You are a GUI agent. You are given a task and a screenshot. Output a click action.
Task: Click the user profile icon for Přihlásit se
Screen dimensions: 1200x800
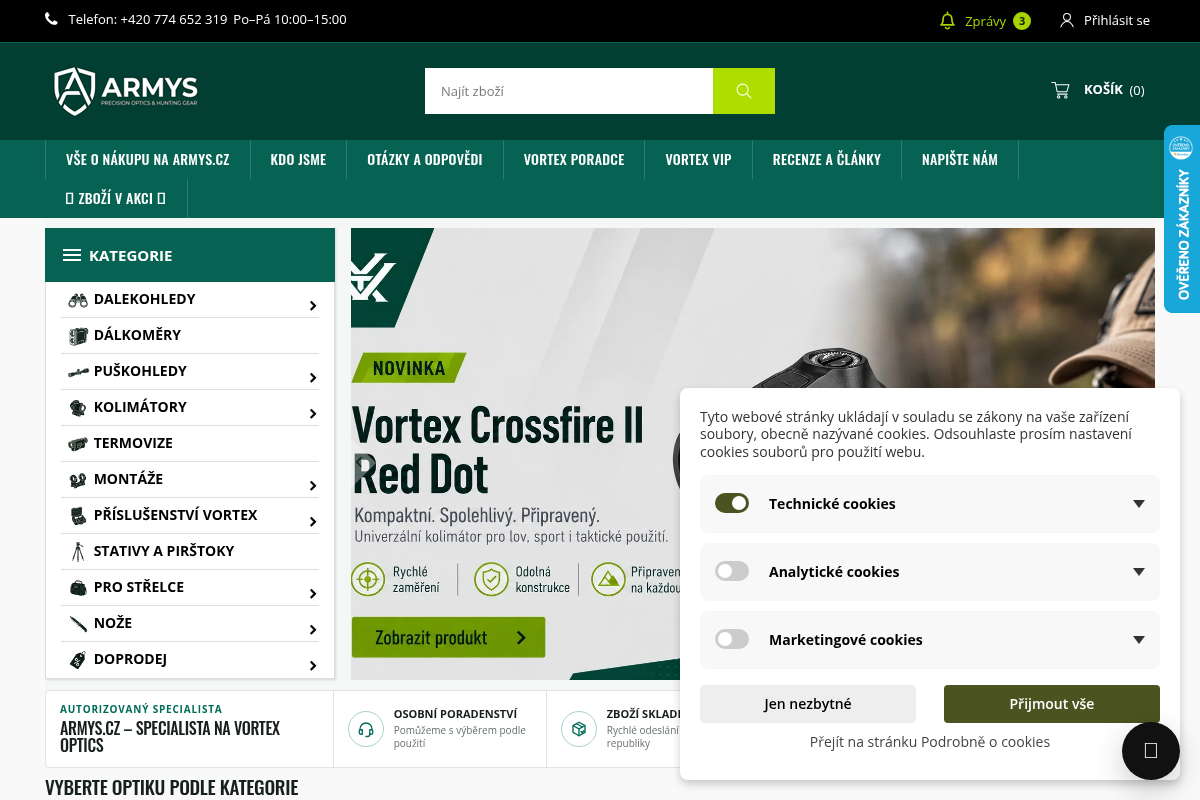[1067, 20]
